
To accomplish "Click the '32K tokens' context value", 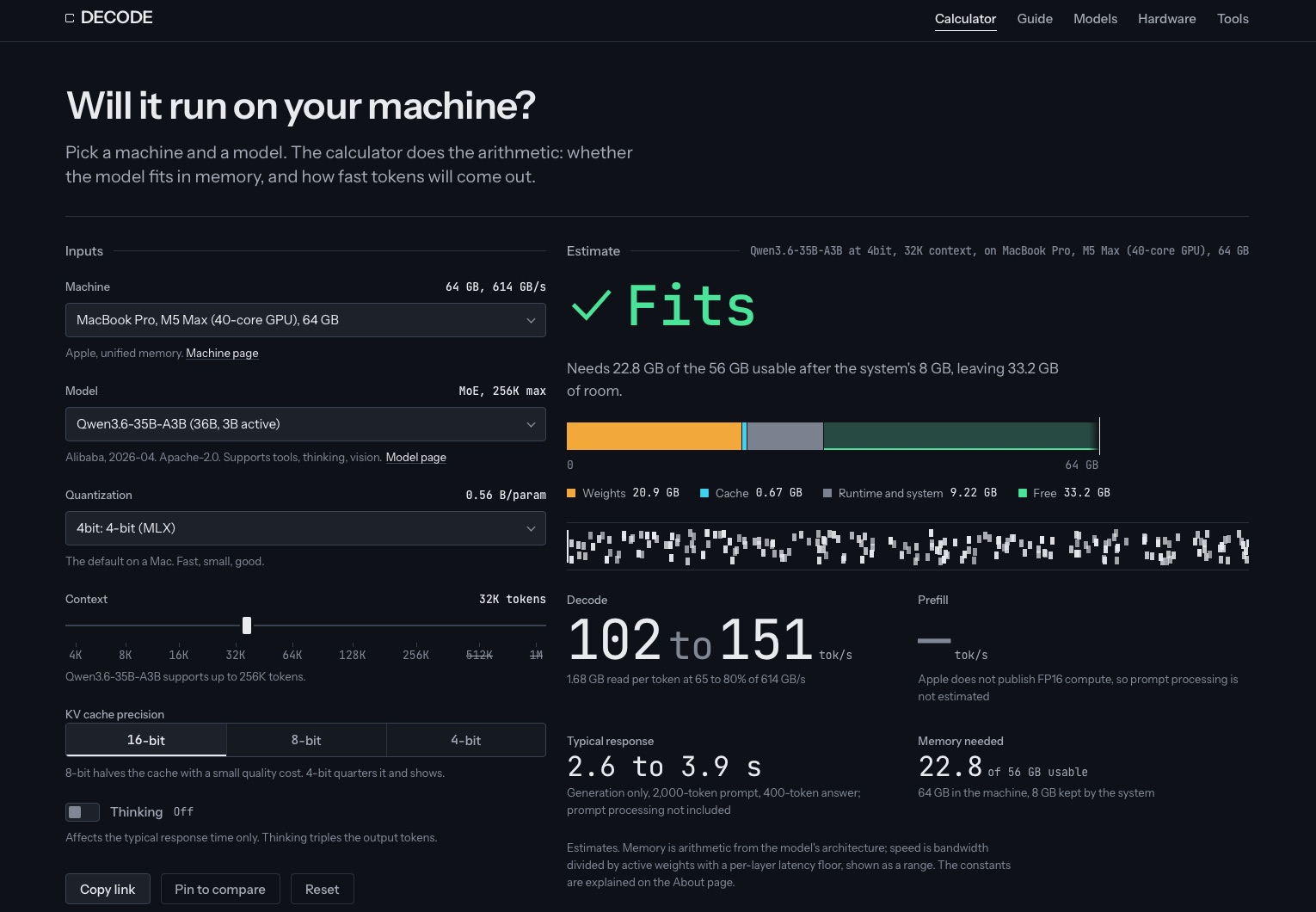I will pos(513,599).
